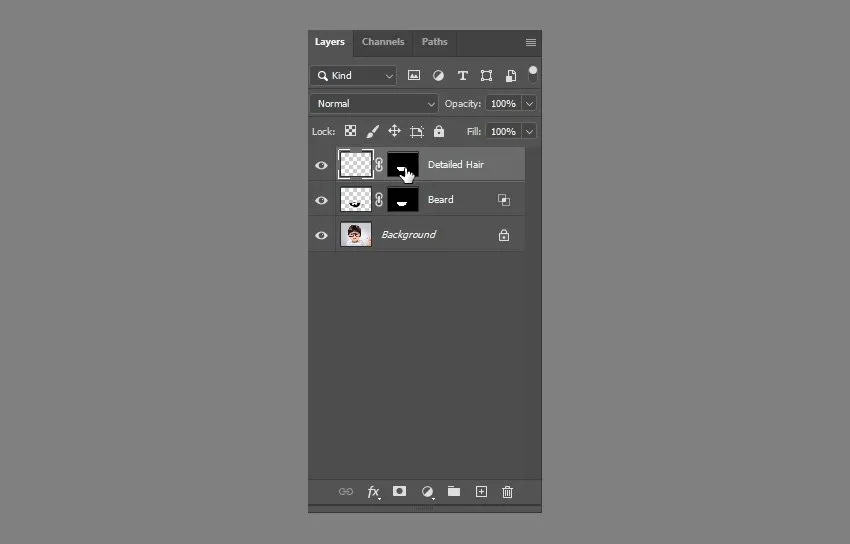Filter for shape layers icon
This screenshot has width=850, height=544.
pyautogui.click(x=486, y=75)
